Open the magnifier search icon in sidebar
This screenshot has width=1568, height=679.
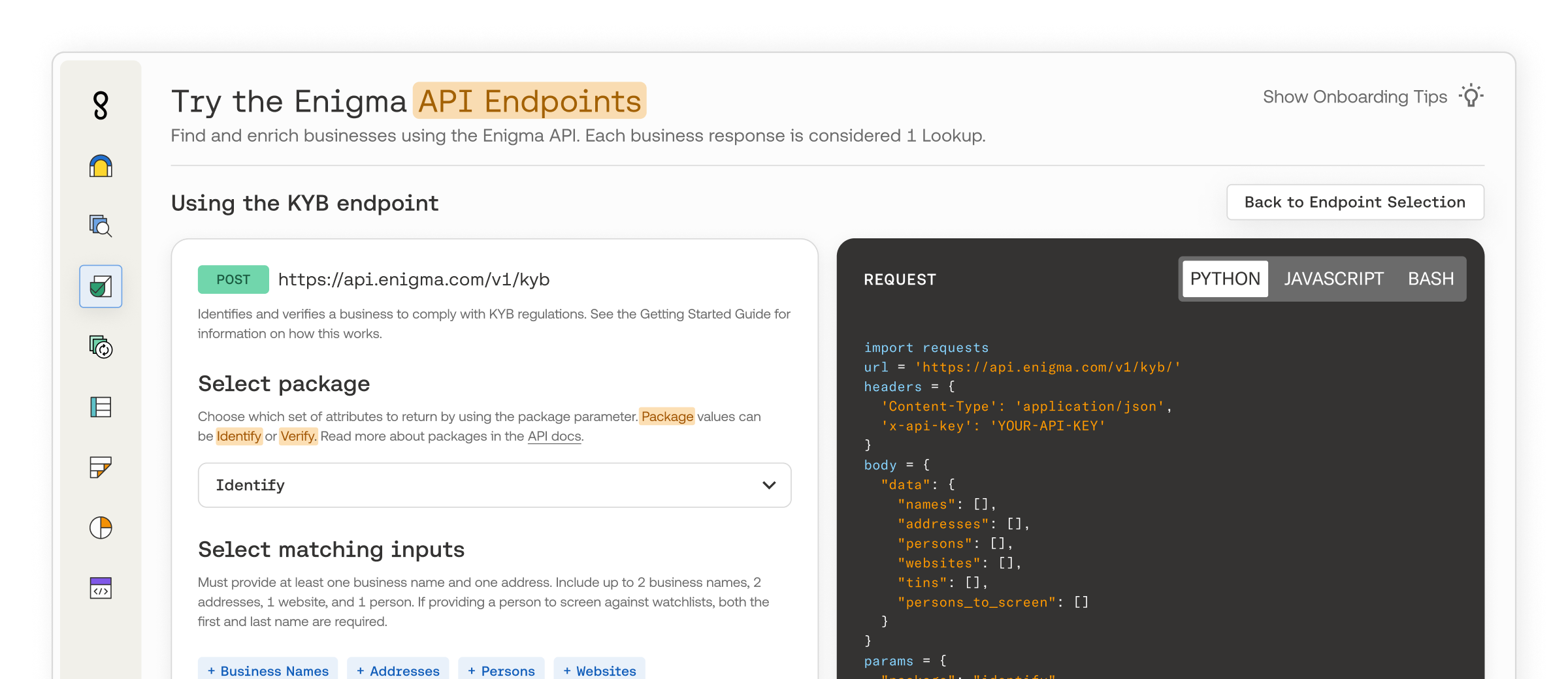[x=101, y=226]
